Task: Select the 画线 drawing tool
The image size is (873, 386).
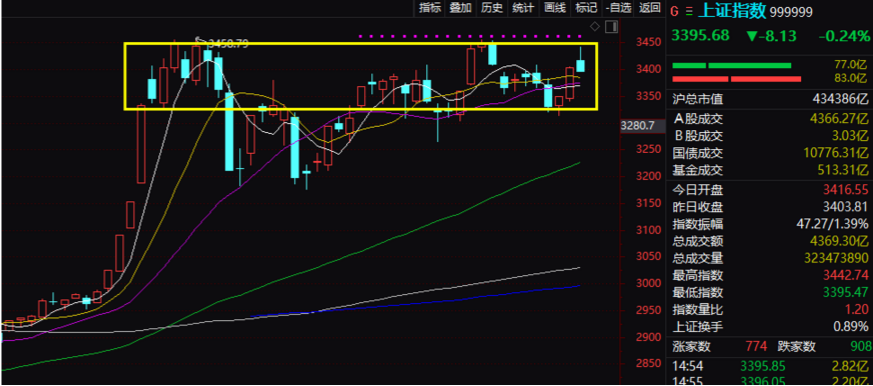Action: click(x=555, y=8)
